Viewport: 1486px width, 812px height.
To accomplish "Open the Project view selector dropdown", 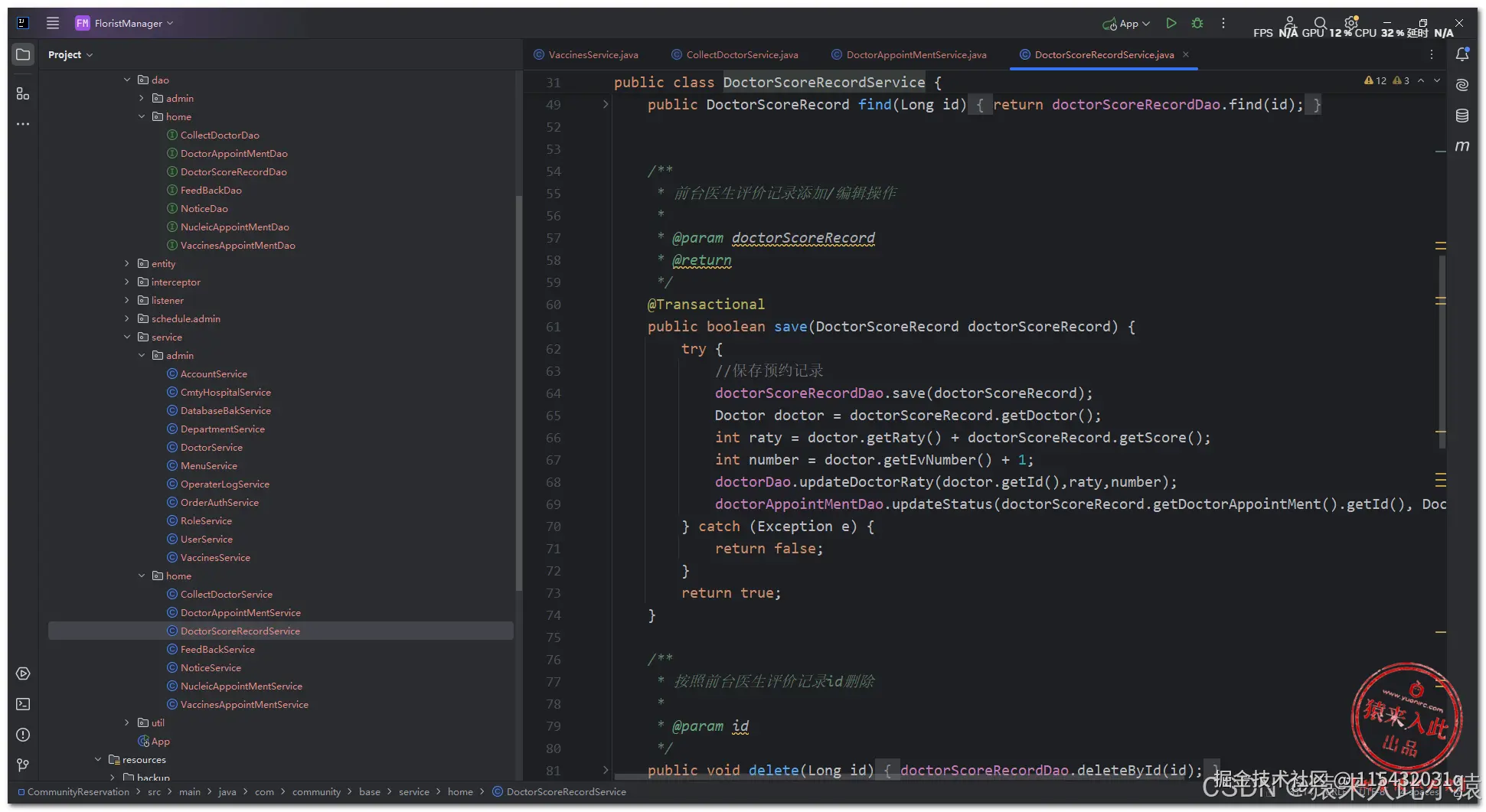I will [x=70, y=54].
